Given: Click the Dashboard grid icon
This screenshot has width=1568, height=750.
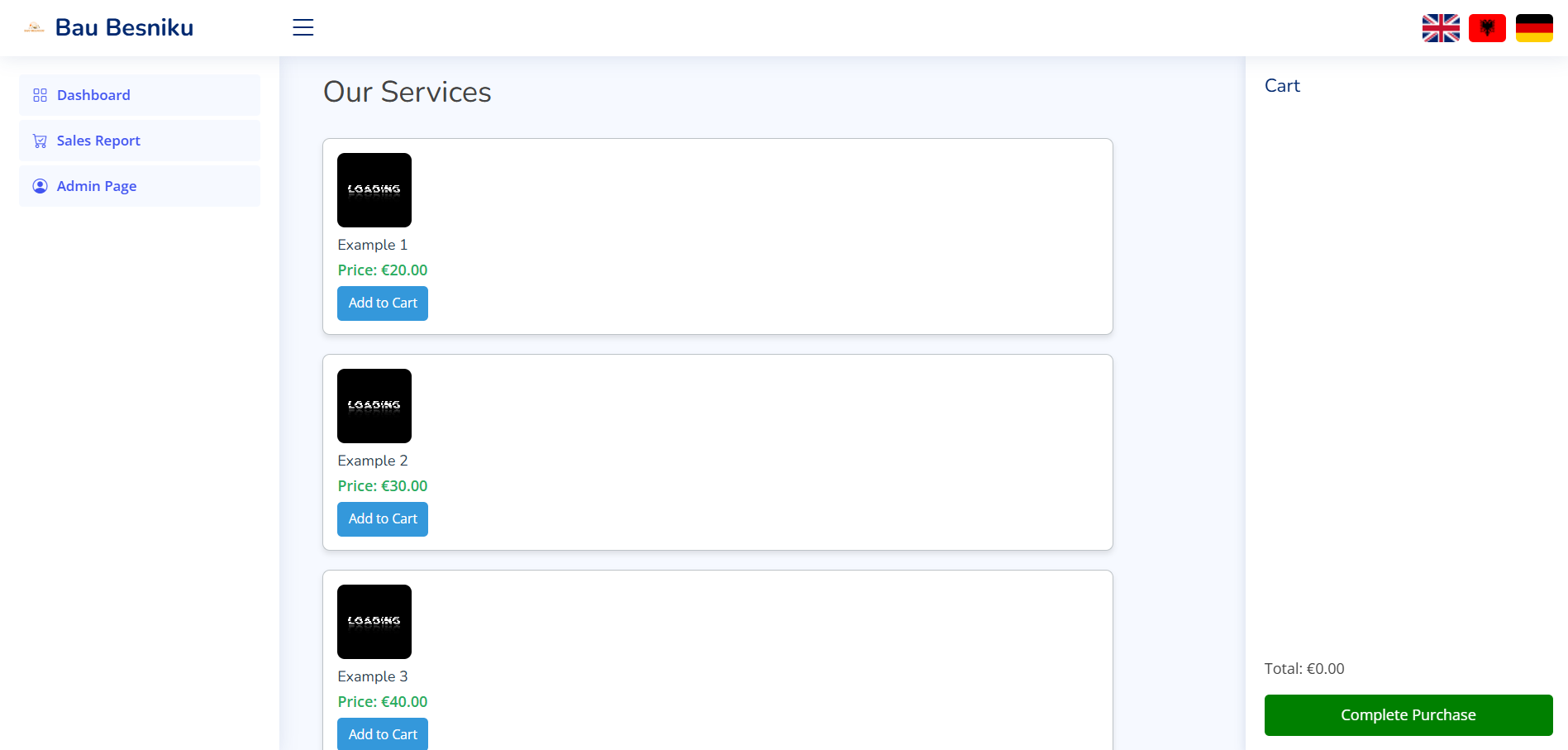Looking at the screenshot, I should [40, 95].
